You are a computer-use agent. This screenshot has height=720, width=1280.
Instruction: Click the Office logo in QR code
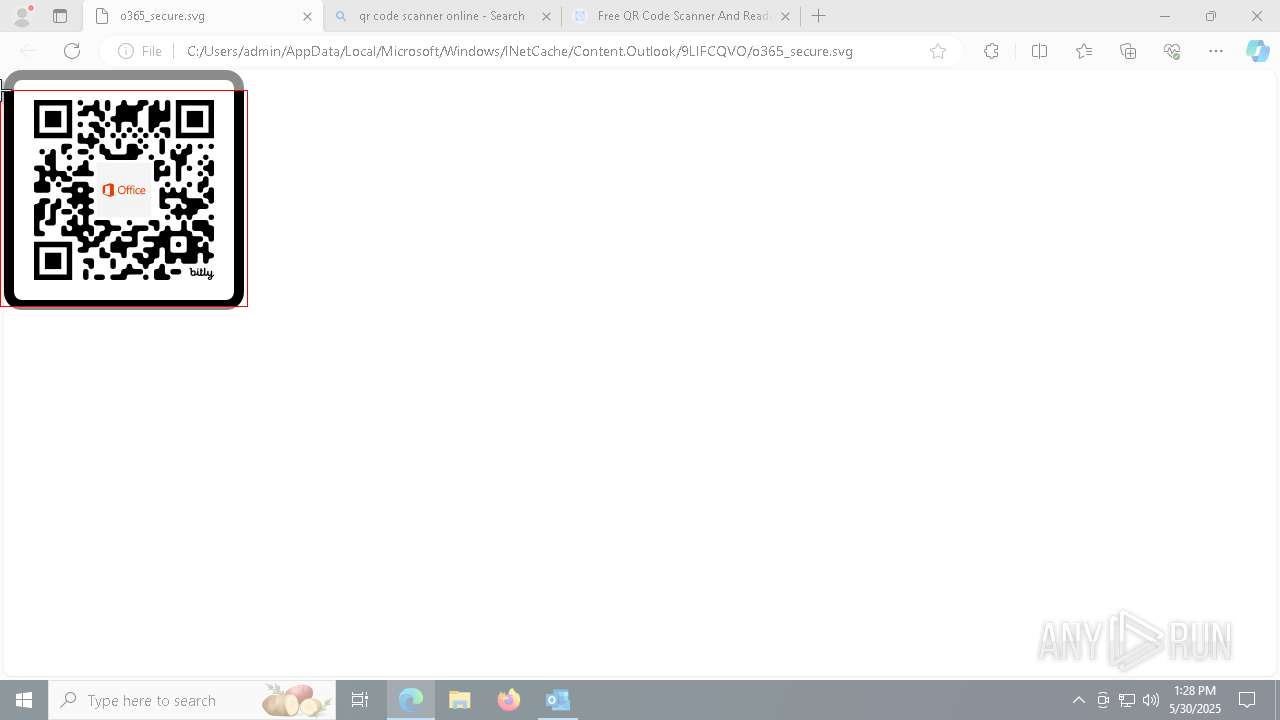click(124, 190)
